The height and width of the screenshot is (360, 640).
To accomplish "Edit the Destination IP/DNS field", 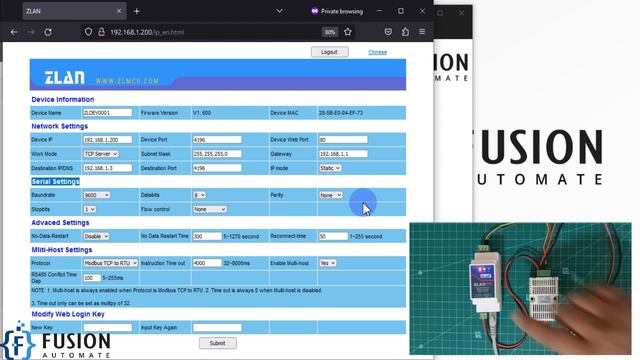I will point(107,168).
